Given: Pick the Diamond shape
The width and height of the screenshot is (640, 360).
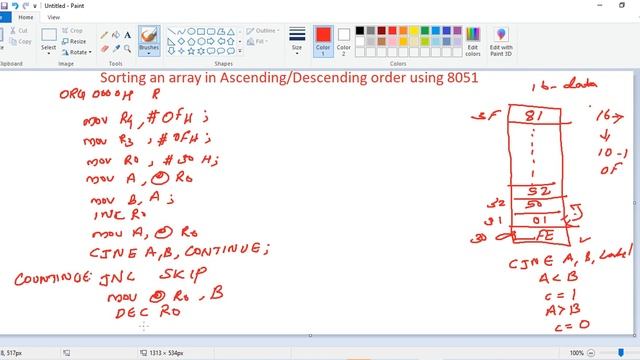Looking at the screenshot, I should pyautogui.click(x=181, y=42).
